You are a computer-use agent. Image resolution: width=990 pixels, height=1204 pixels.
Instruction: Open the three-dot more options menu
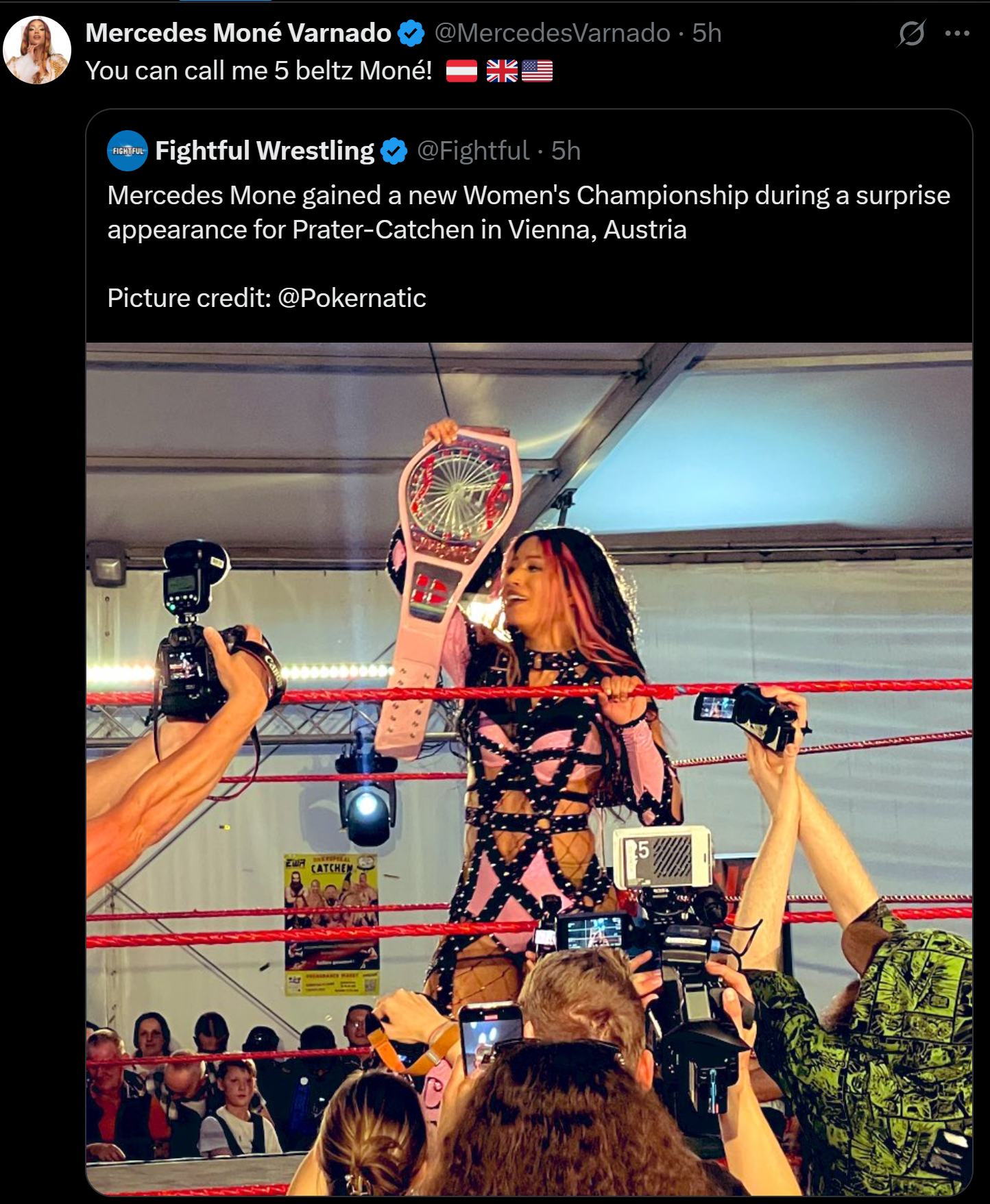(x=957, y=33)
